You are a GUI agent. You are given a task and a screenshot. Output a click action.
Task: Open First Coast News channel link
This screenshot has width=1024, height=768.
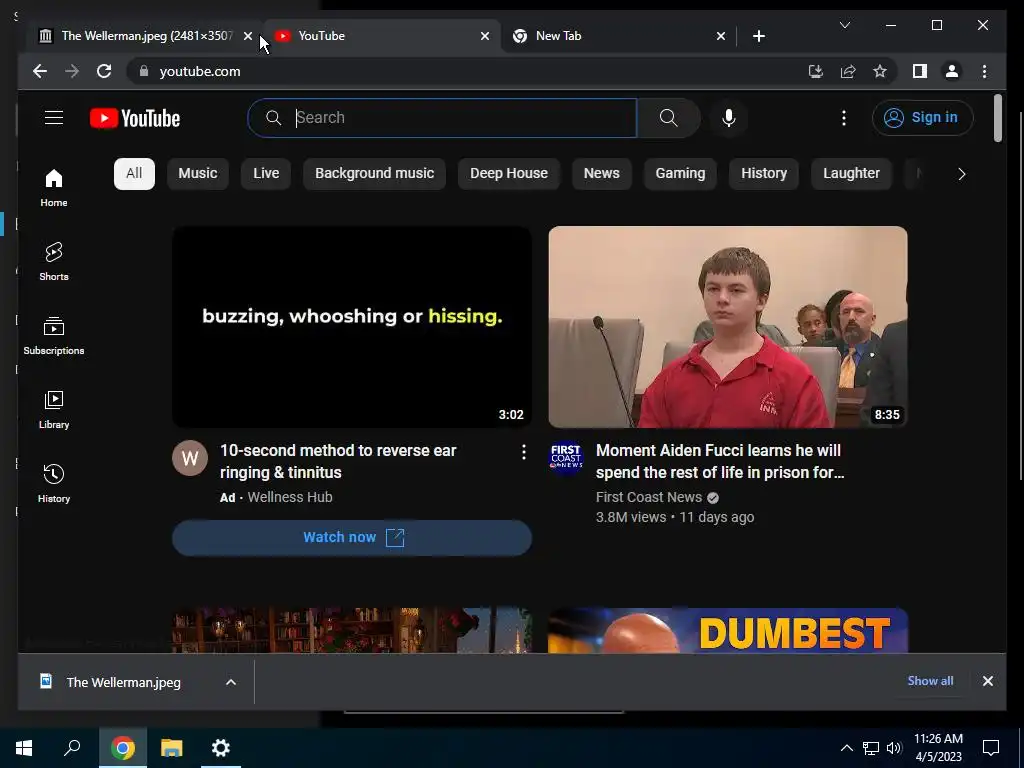point(648,497)
